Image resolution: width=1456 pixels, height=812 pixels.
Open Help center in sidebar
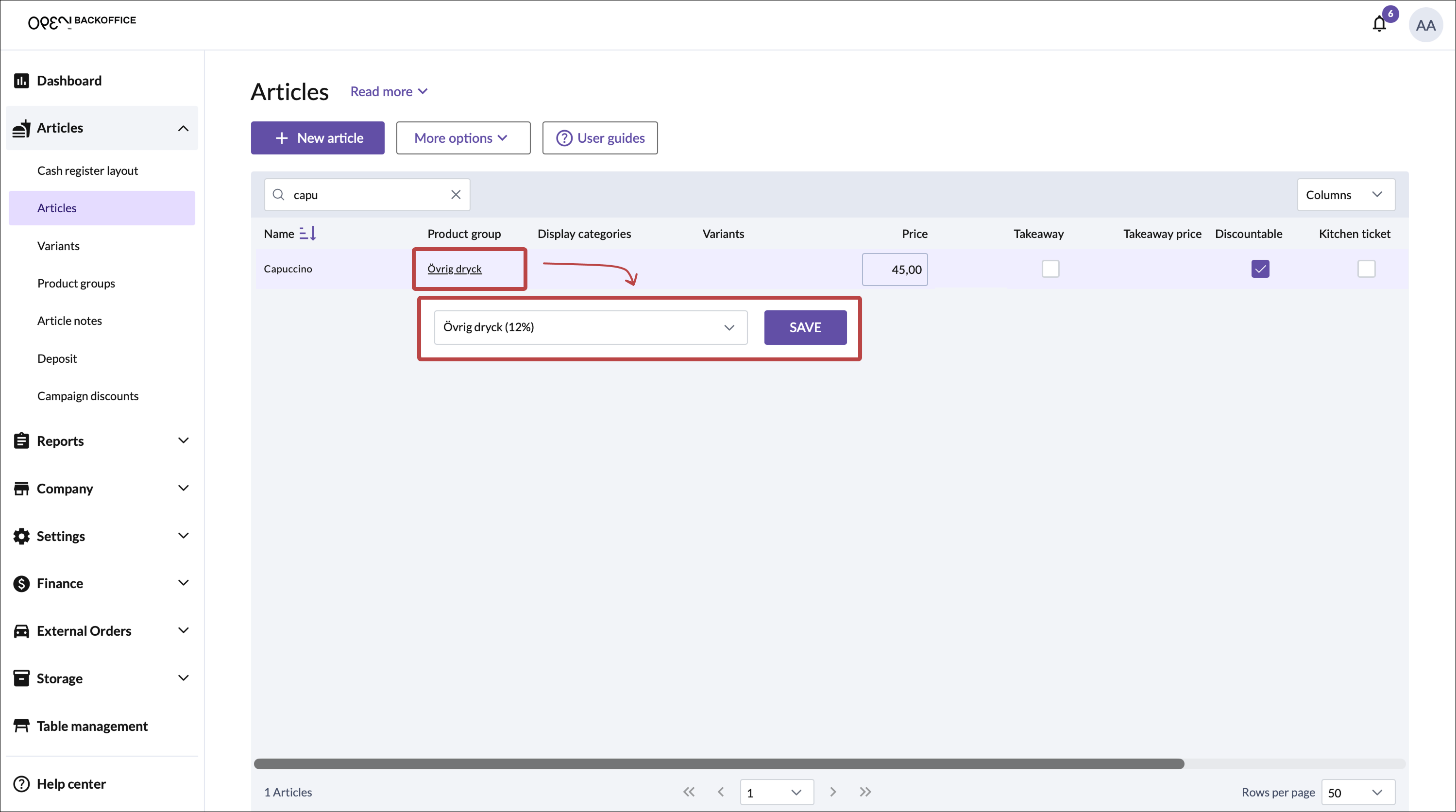coord(71,784)
